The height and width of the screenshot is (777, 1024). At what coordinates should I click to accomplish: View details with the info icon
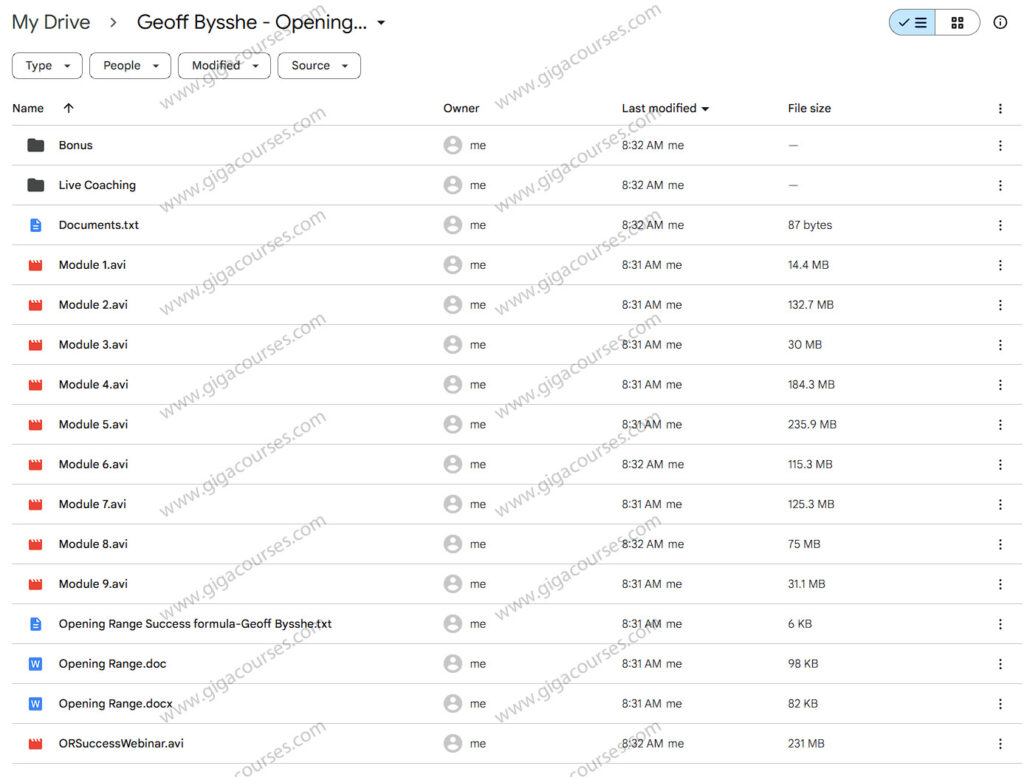coord(1000,22)
